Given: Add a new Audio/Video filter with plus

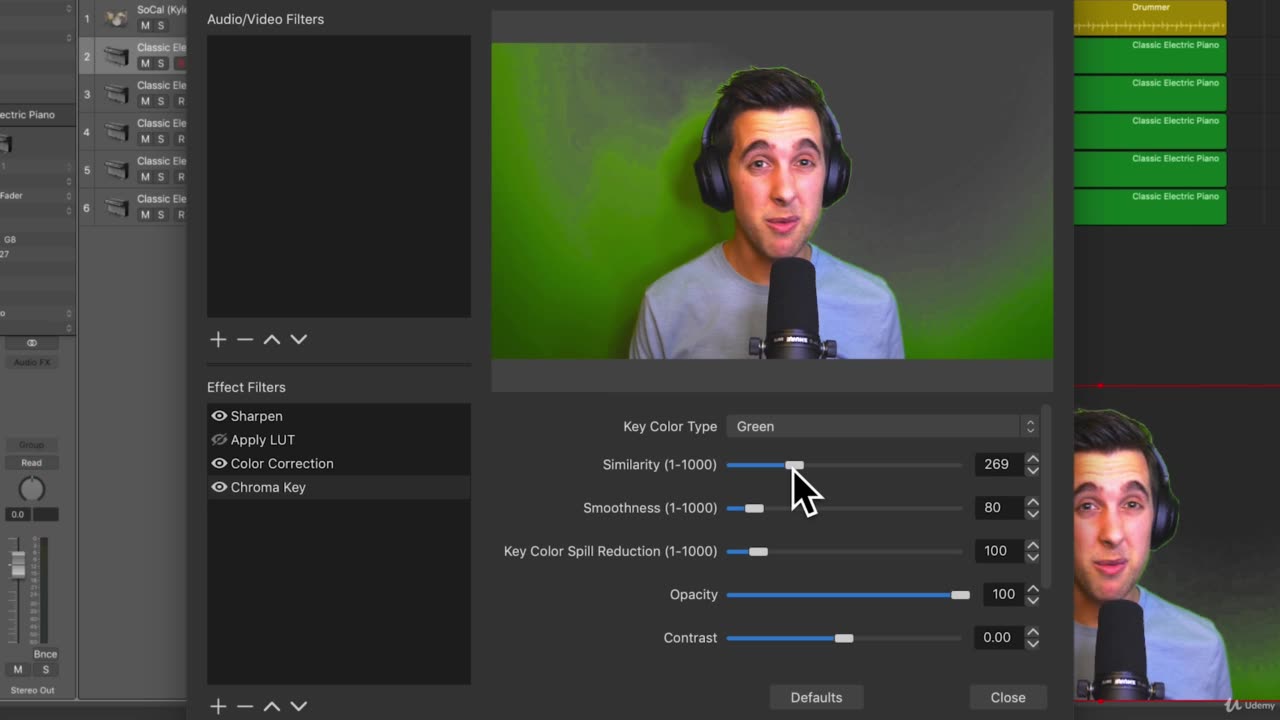Looking at the screenshot, I should pos(218,339).
